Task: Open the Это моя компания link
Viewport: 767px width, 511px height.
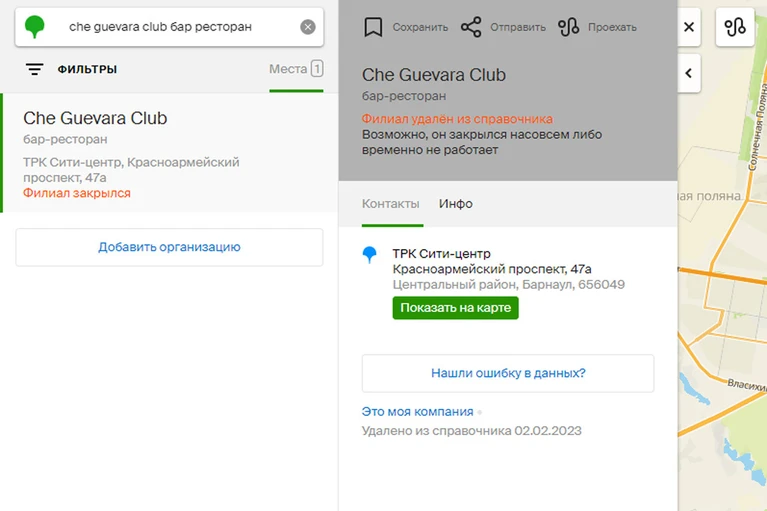Action: coord(417,412)
